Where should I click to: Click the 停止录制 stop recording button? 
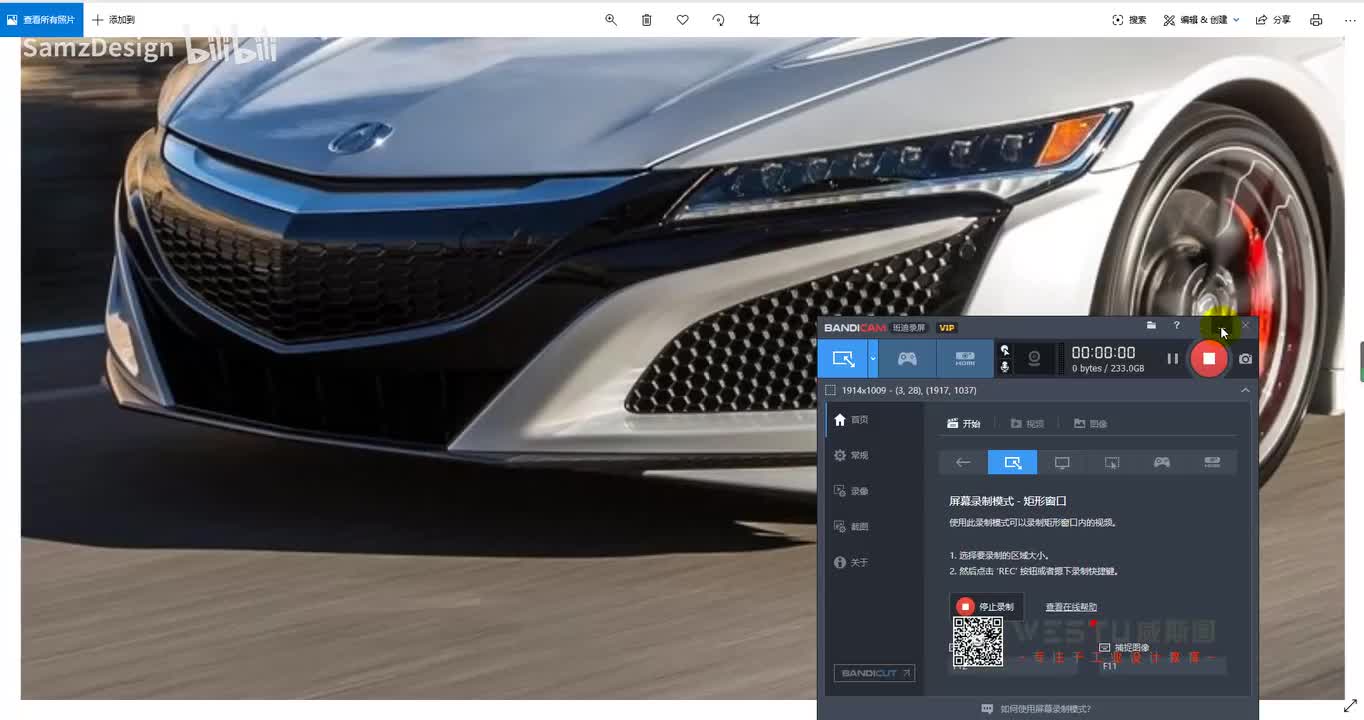click(x=986, y=606)
